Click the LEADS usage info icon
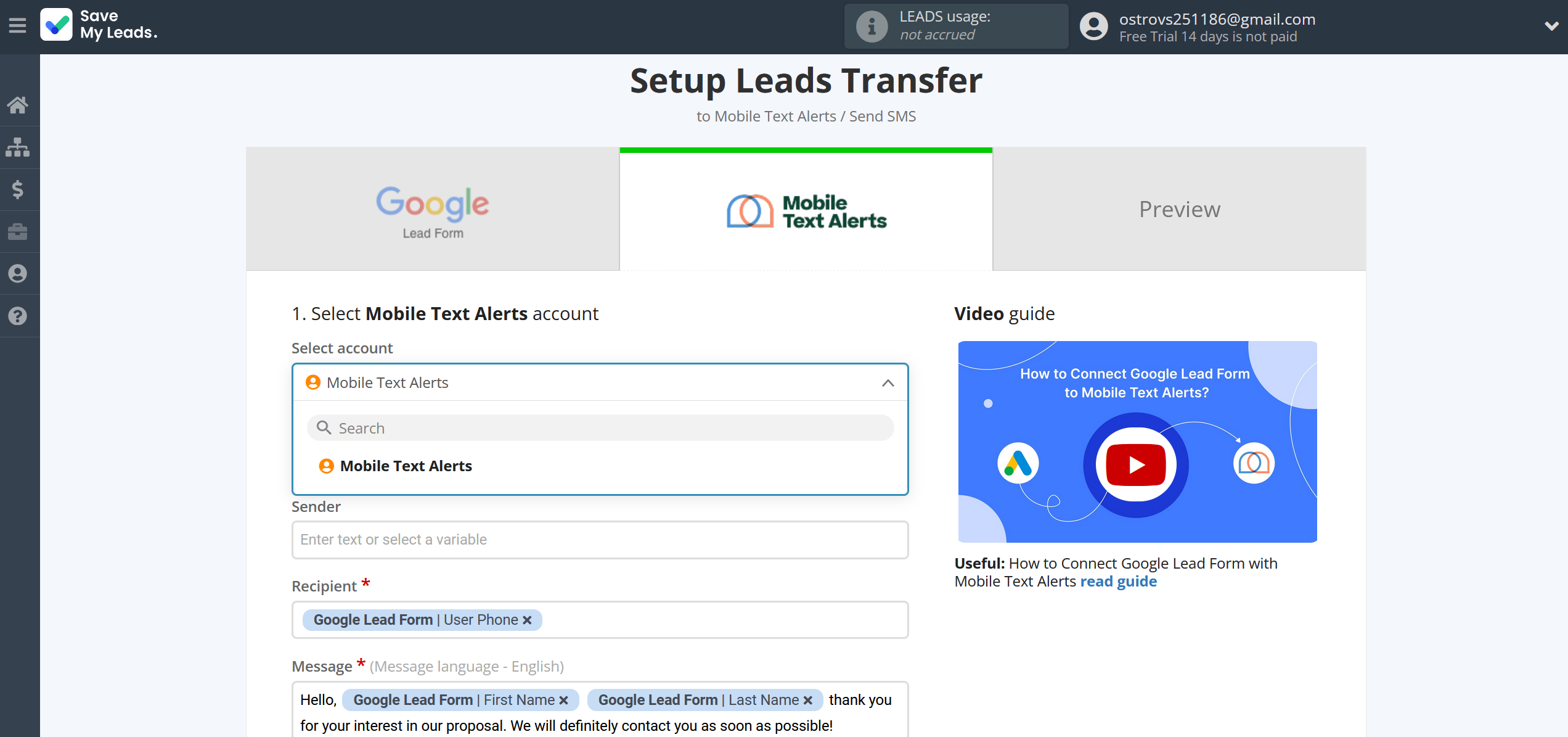1568x737 pixels. [x=872, y=26]
